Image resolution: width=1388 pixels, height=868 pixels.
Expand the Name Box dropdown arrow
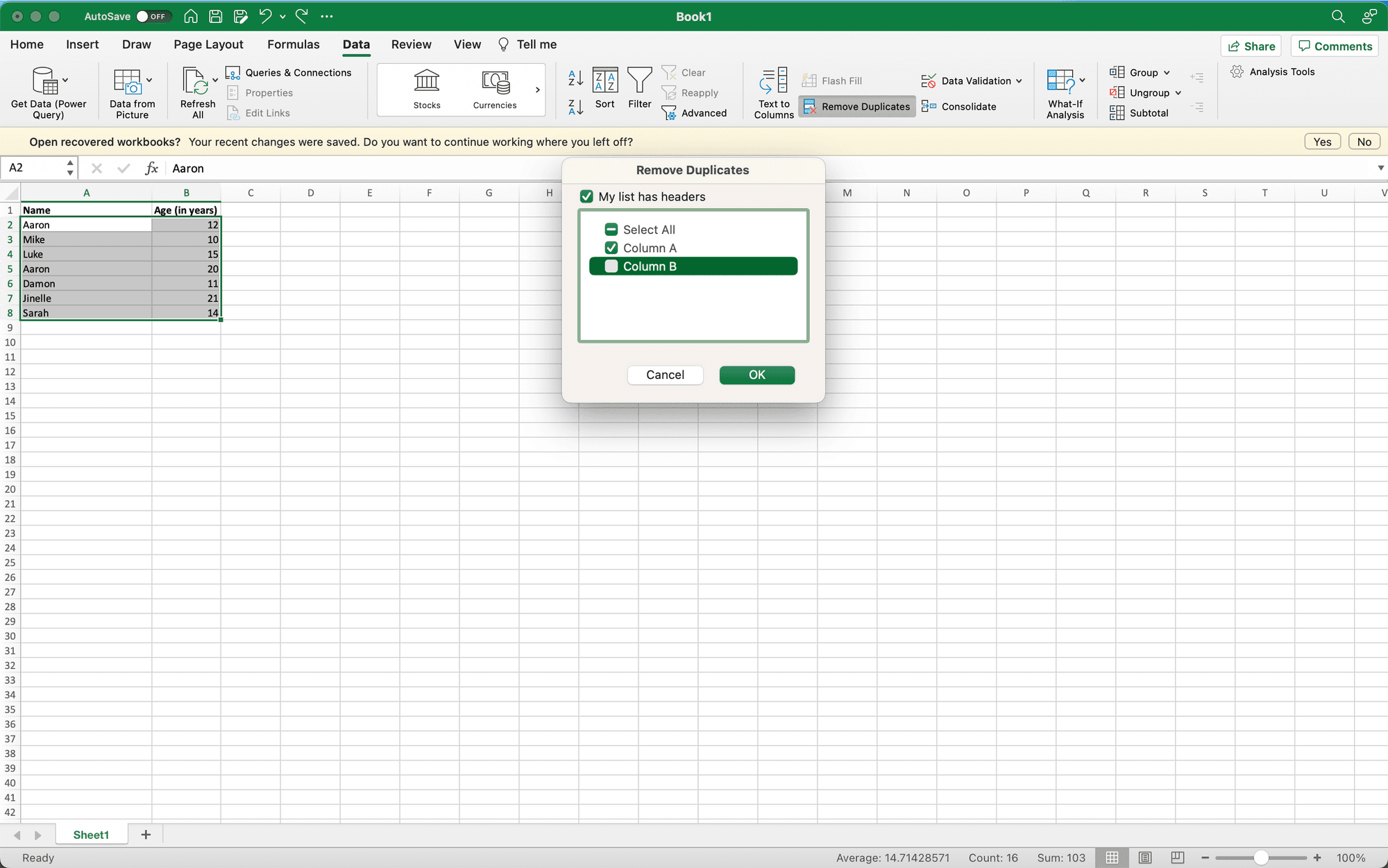tap(69, 167)
